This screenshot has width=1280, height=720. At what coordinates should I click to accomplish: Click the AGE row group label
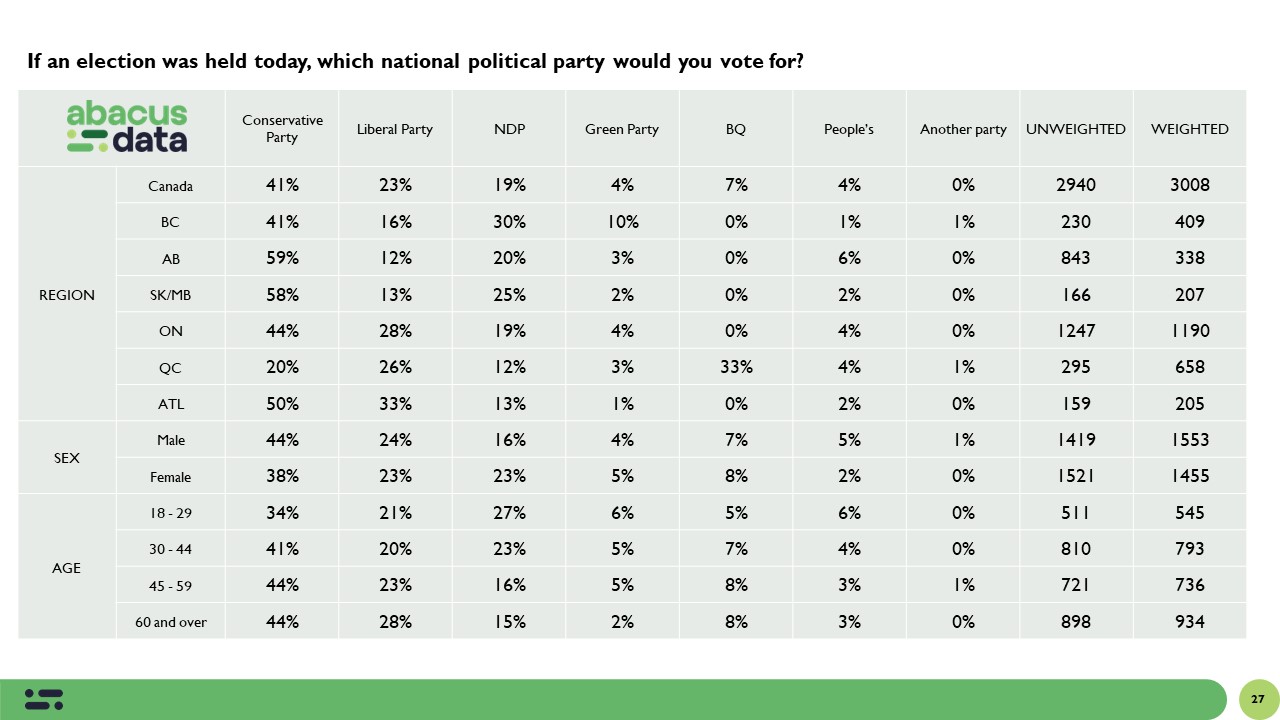tap(67, 568)
